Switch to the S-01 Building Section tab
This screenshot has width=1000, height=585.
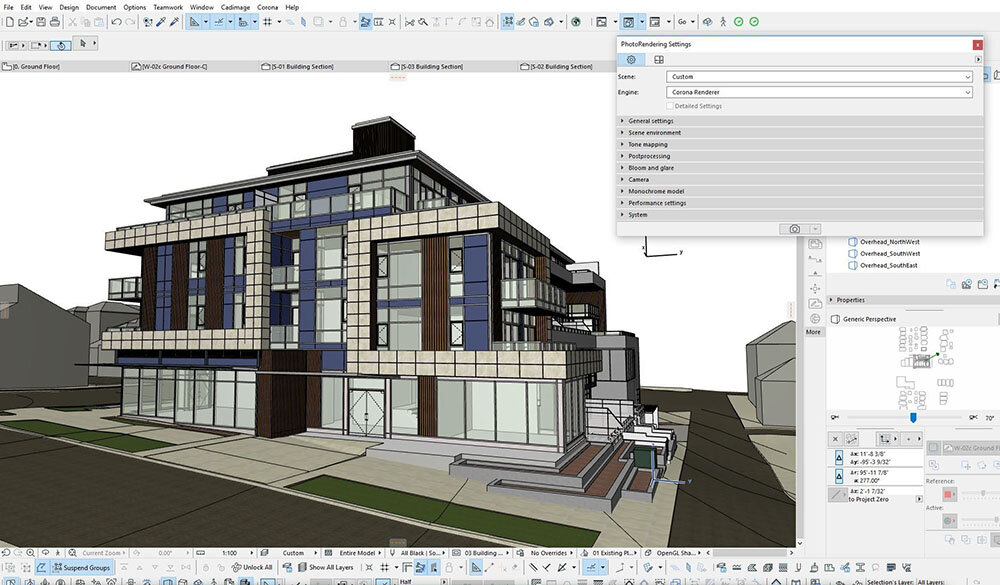pyautogui.click(x=302, y=67)
